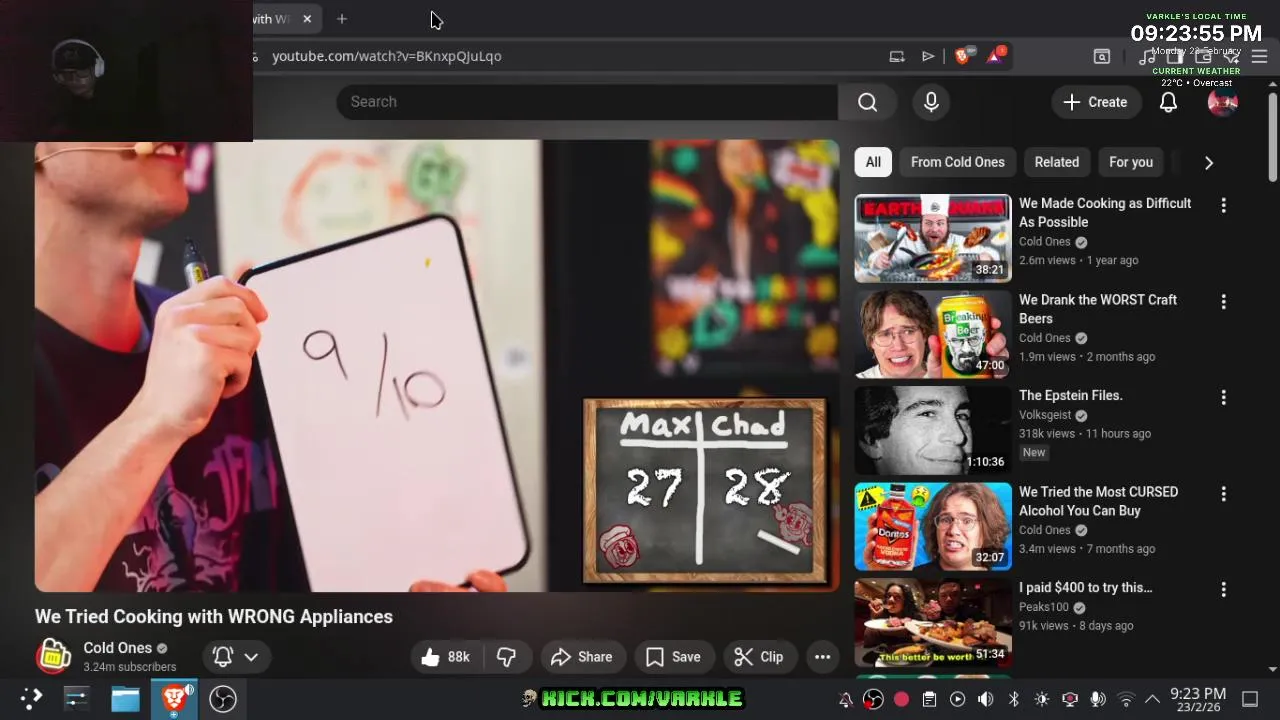Viewport: 1280px width, 720px height.
Task: Open OBS Studio from the taskbar
Action: [222, 698]
